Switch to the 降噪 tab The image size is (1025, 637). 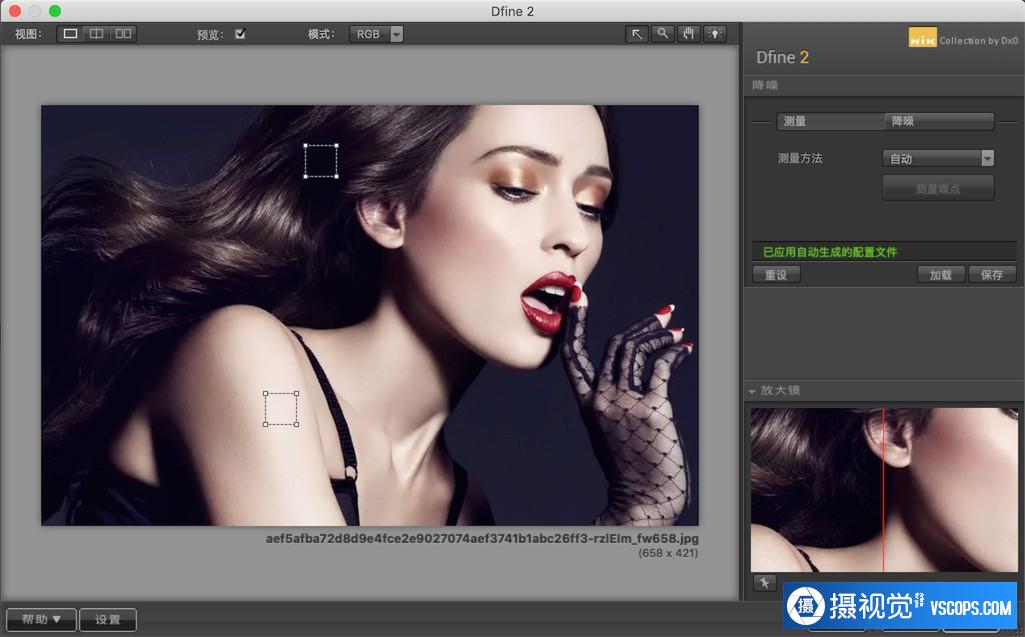coord(939,121)
